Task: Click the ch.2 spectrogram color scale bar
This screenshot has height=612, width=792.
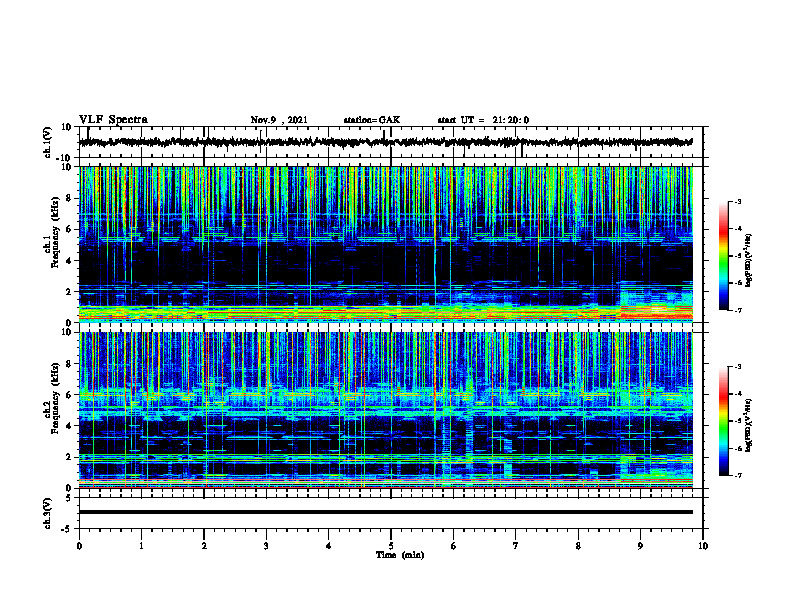Action: tap(724, 421)
